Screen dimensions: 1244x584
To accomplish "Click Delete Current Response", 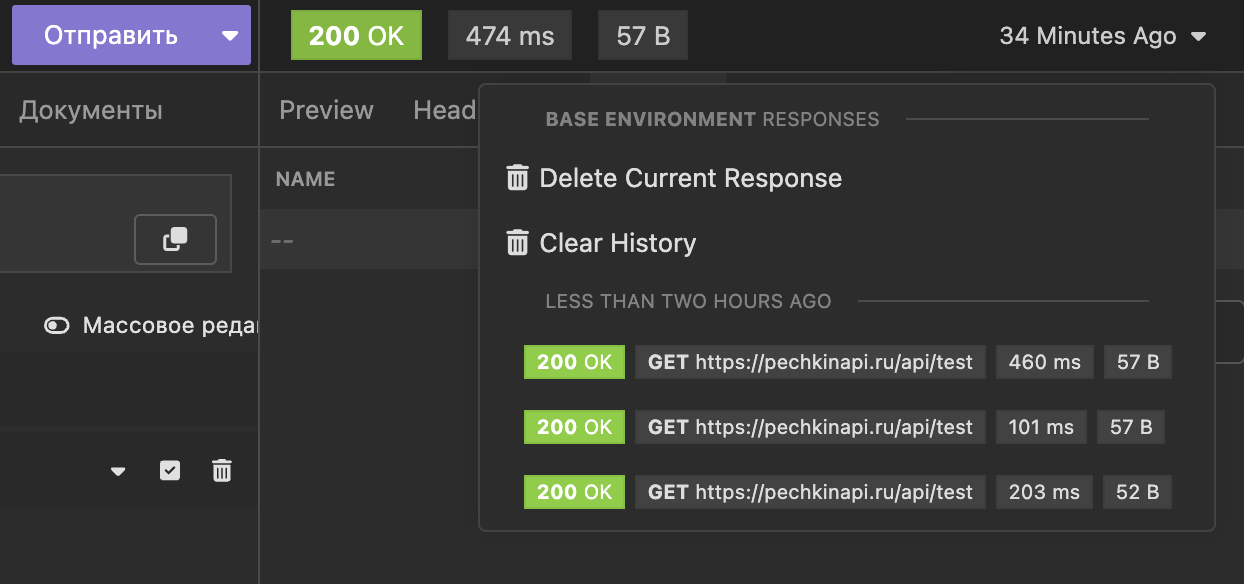I will 689,177.
